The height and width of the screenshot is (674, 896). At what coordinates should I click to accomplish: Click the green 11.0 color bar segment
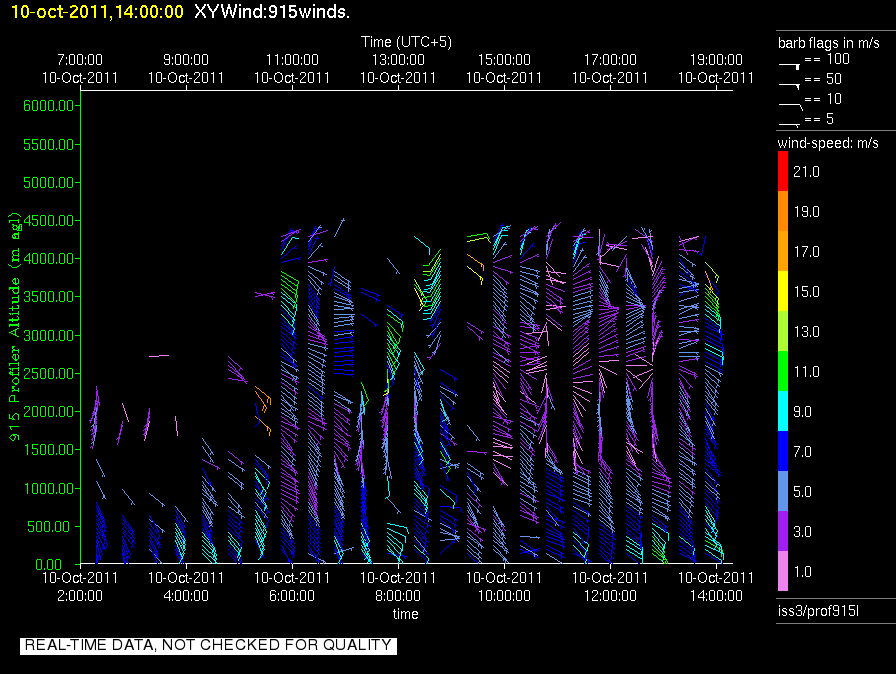783,371
